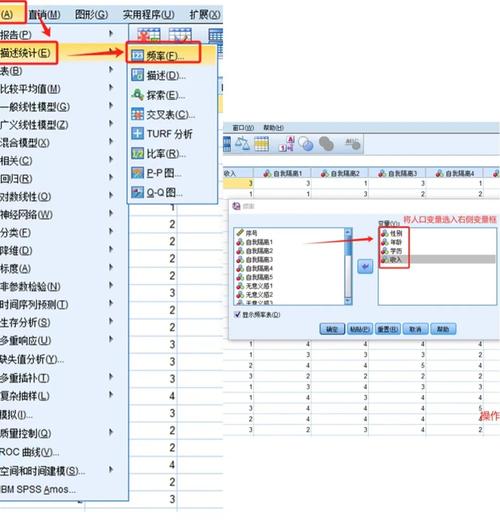Image resolution: width=500 pixels, height=524 pixels.
Task: Click the 确定 OK button in the dialog
Action: coord(332,329)
